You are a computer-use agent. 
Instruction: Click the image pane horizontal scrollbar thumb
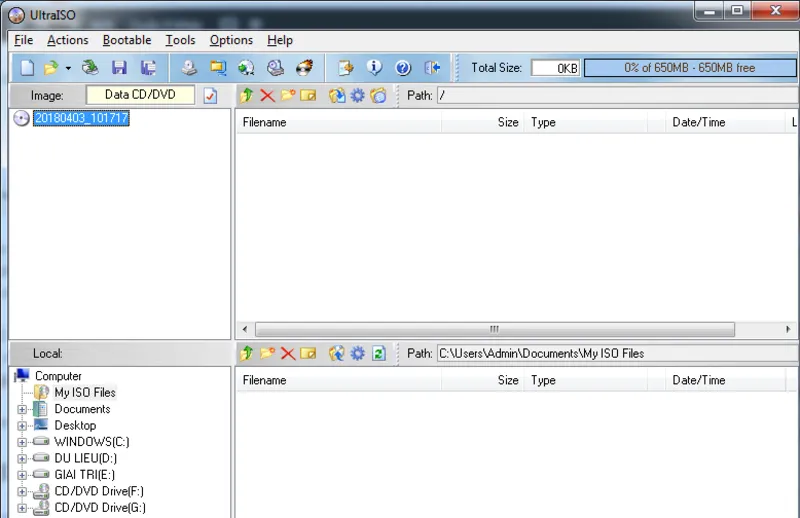point(494,329)
